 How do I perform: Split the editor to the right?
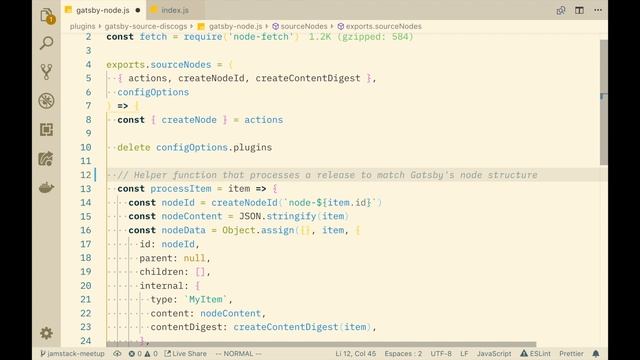(579, 10)
